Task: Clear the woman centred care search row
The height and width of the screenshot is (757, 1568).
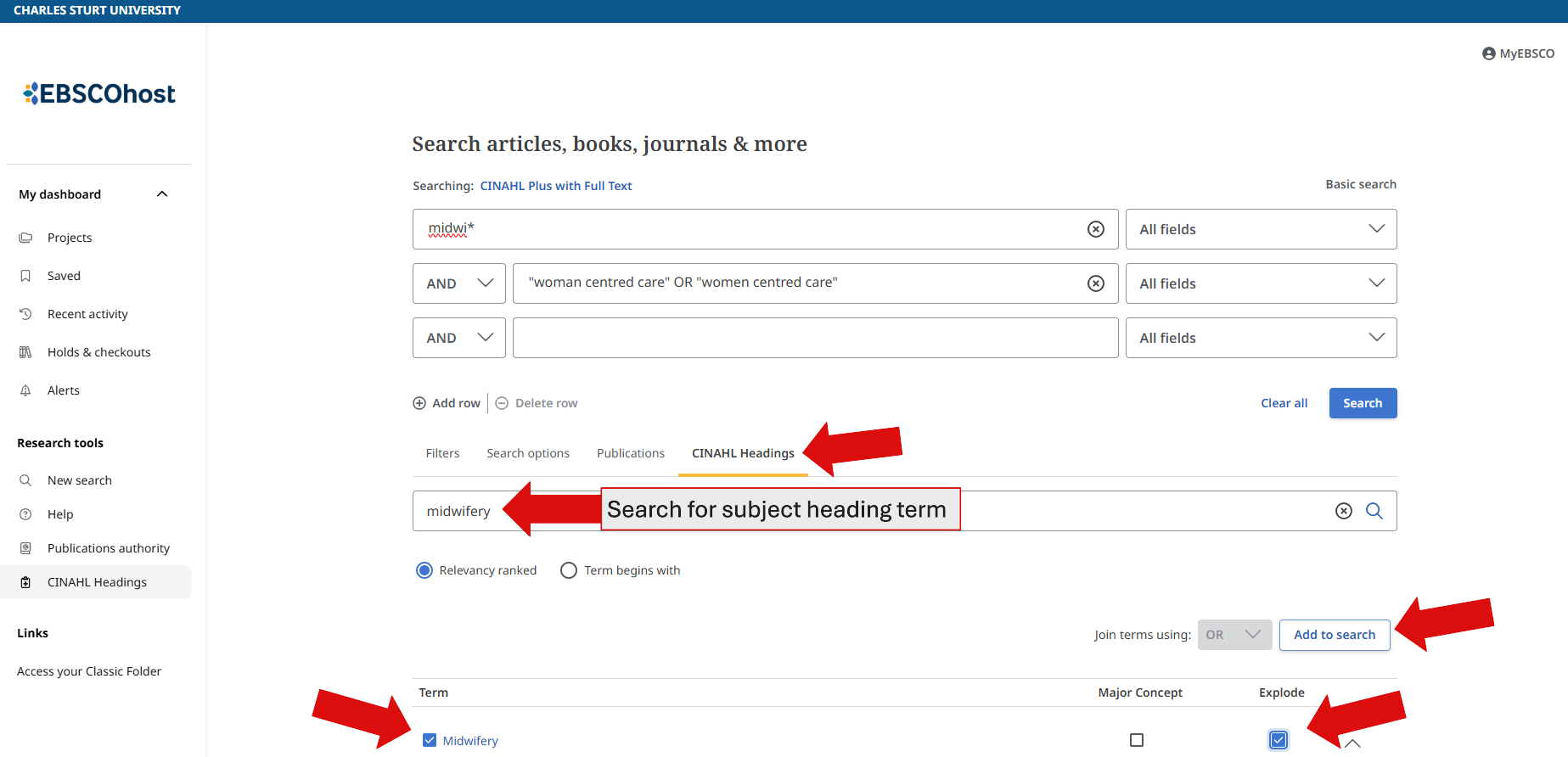Action: click(x=1096, y=283)
